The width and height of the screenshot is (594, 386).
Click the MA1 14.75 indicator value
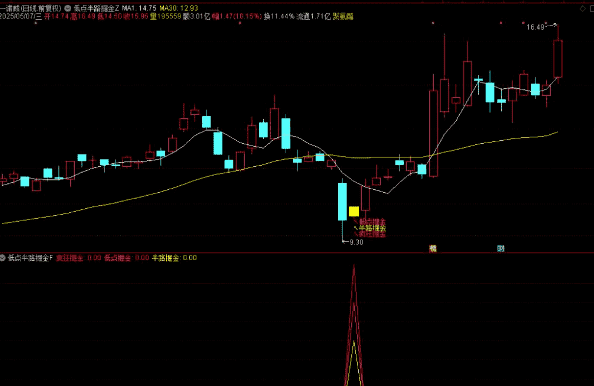(139, 8)
